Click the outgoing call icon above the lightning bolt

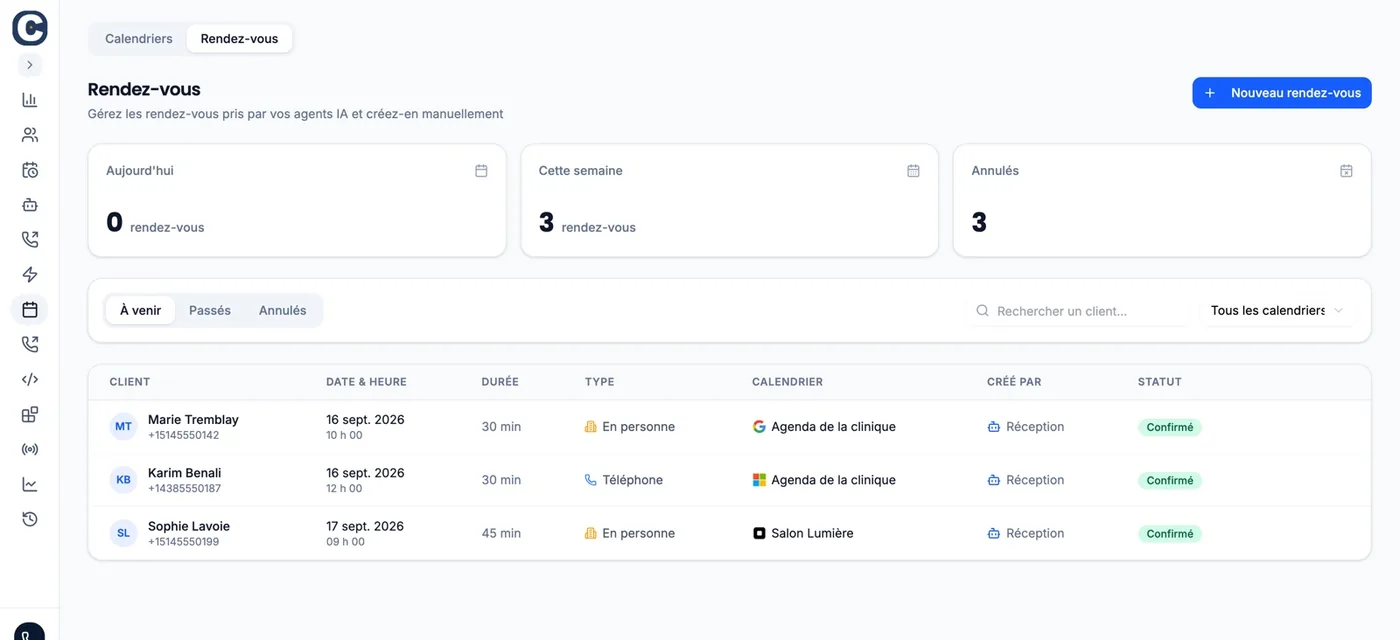[x=30, y=240]
